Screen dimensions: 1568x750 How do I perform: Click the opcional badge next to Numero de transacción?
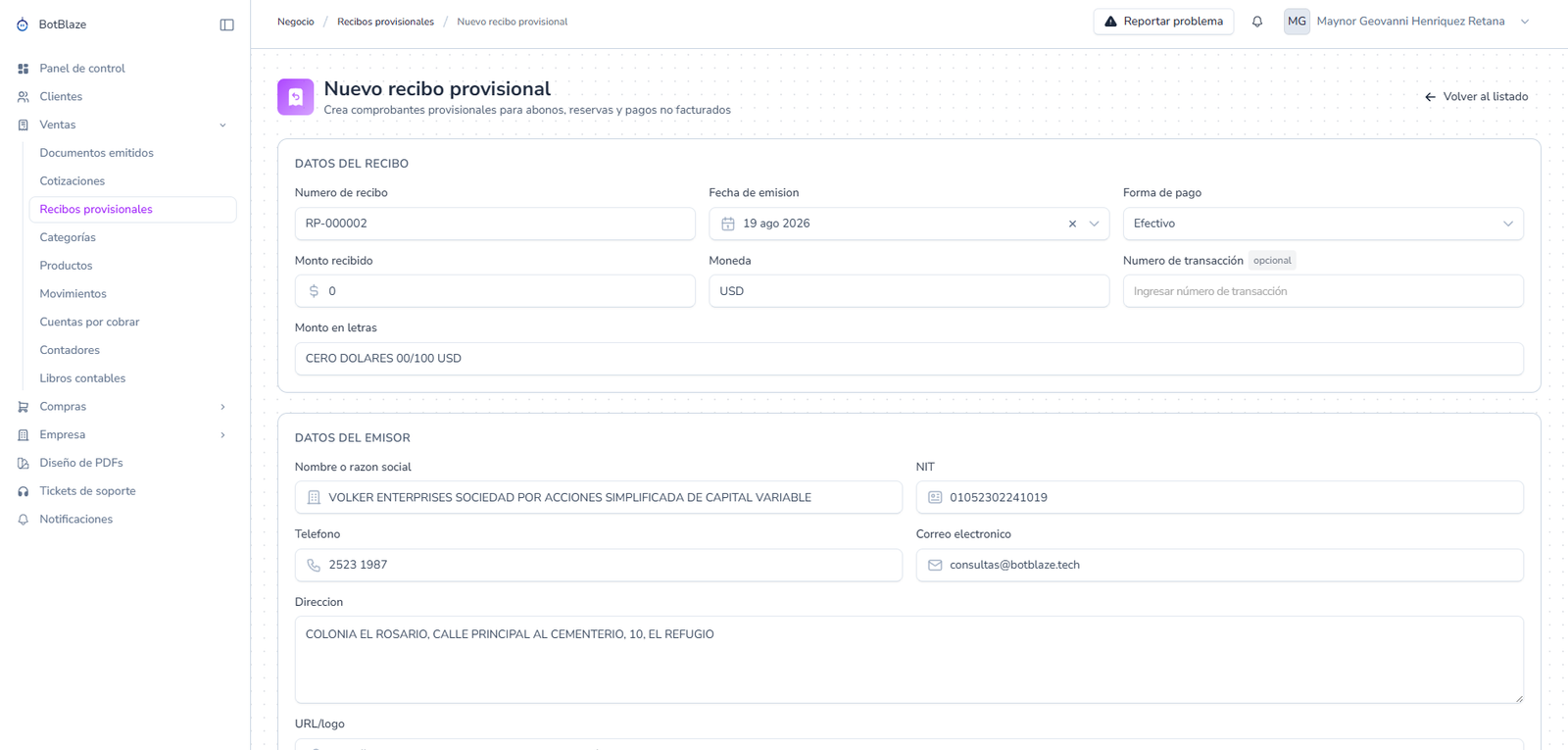tap(1272, 261)
